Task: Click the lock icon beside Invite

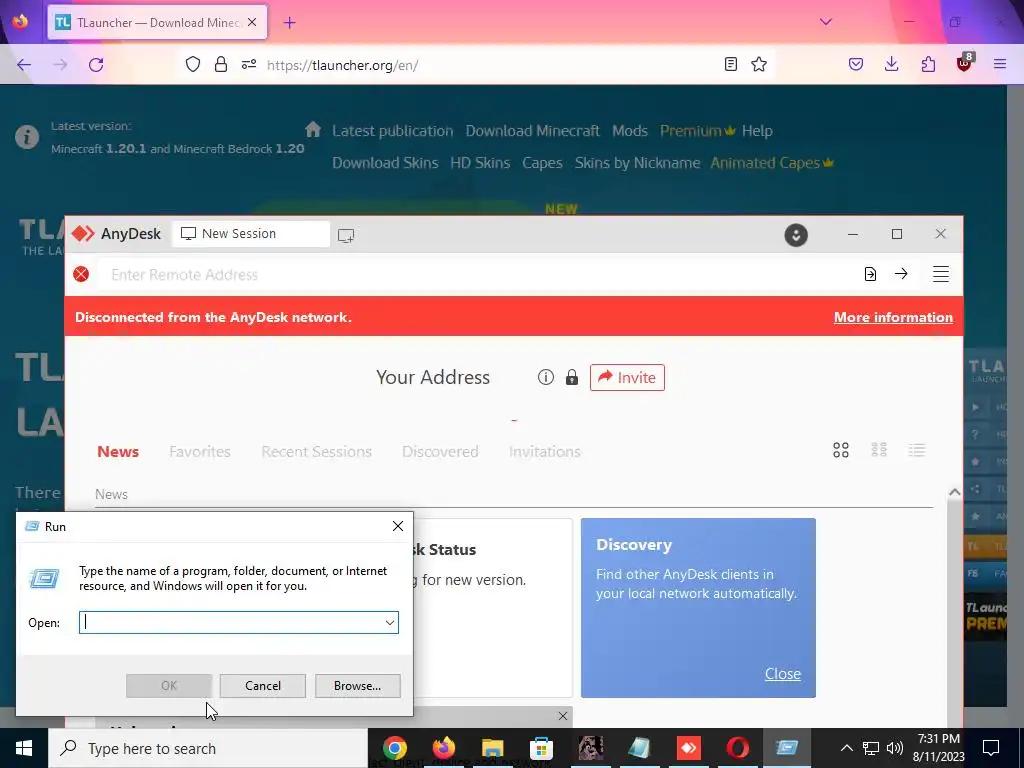Action: pos(571,377)
